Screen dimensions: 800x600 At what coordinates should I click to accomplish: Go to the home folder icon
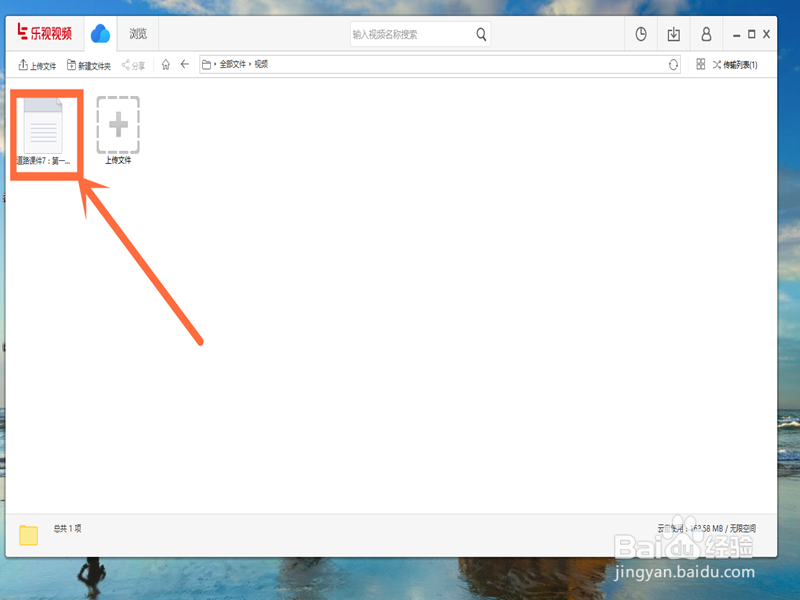[166, 64]
